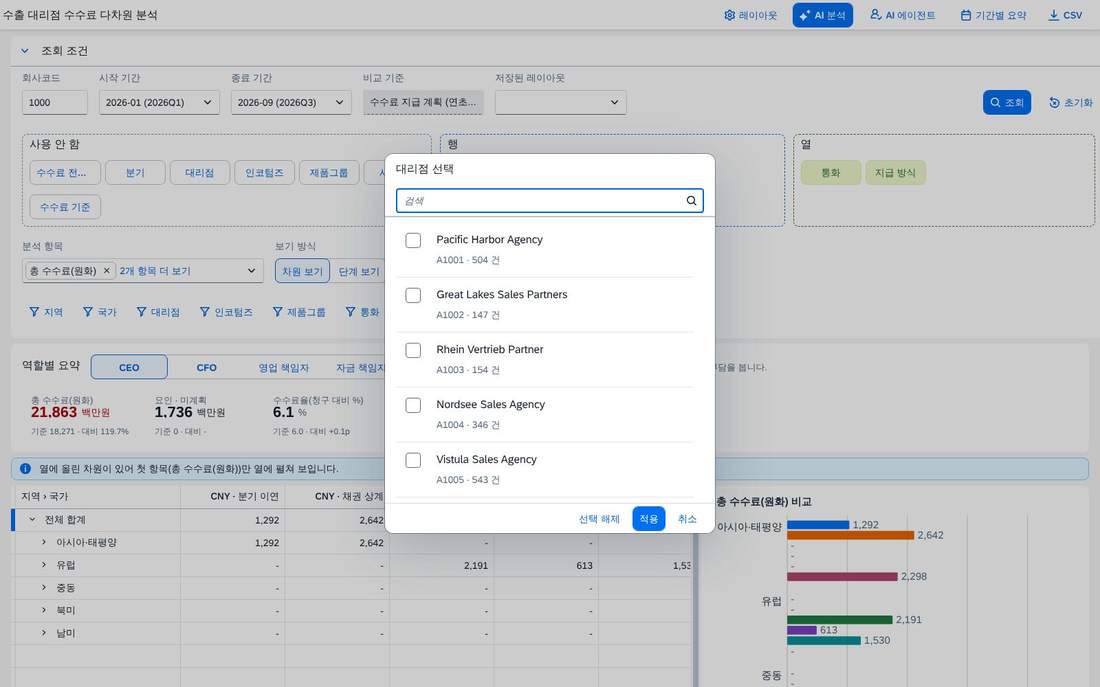Launch AI 분석 from the header
Screen dimensions: 1100x687
[x=822, y=15]
